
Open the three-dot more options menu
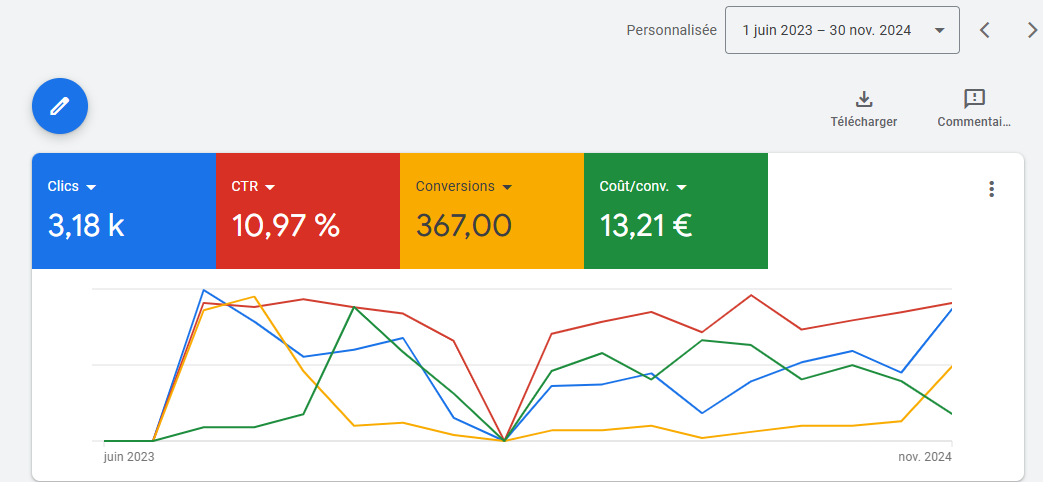991,189
